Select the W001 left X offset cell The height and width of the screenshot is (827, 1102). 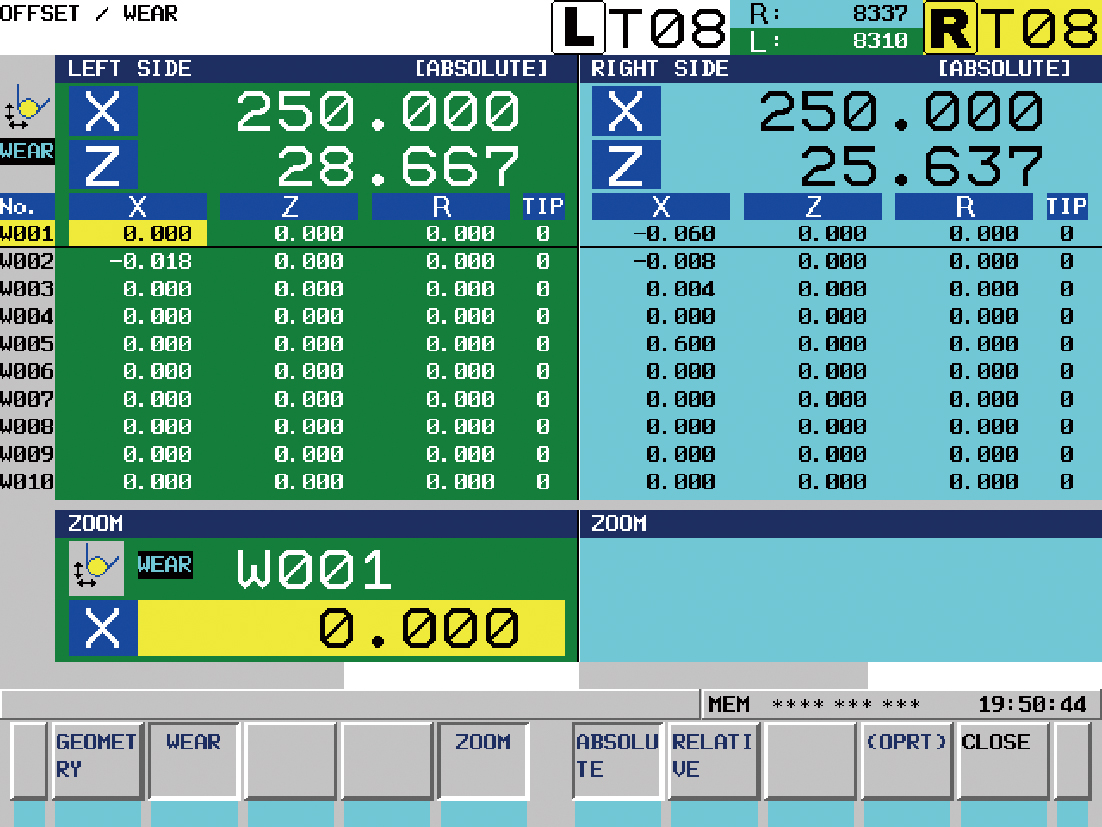click(x=138, y=234)
